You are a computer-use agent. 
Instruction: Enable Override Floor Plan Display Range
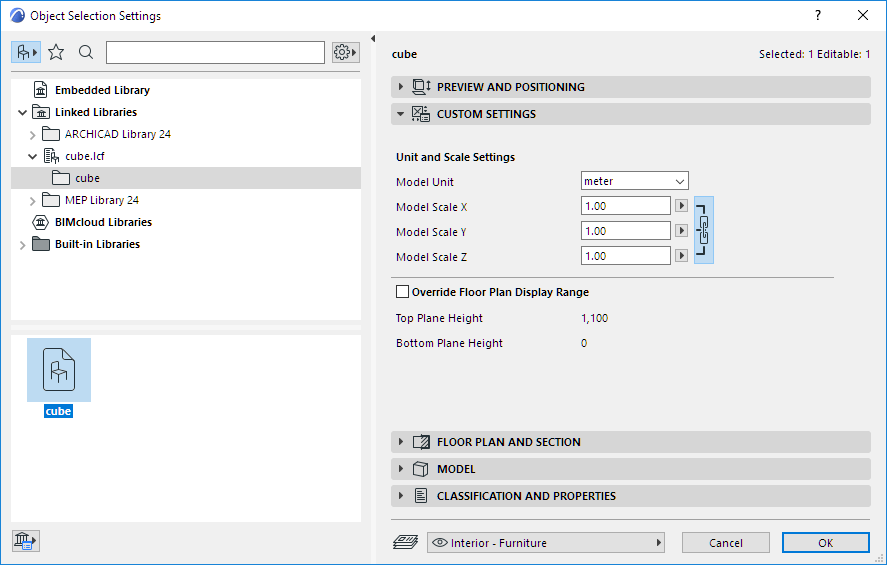click(403, 292)
